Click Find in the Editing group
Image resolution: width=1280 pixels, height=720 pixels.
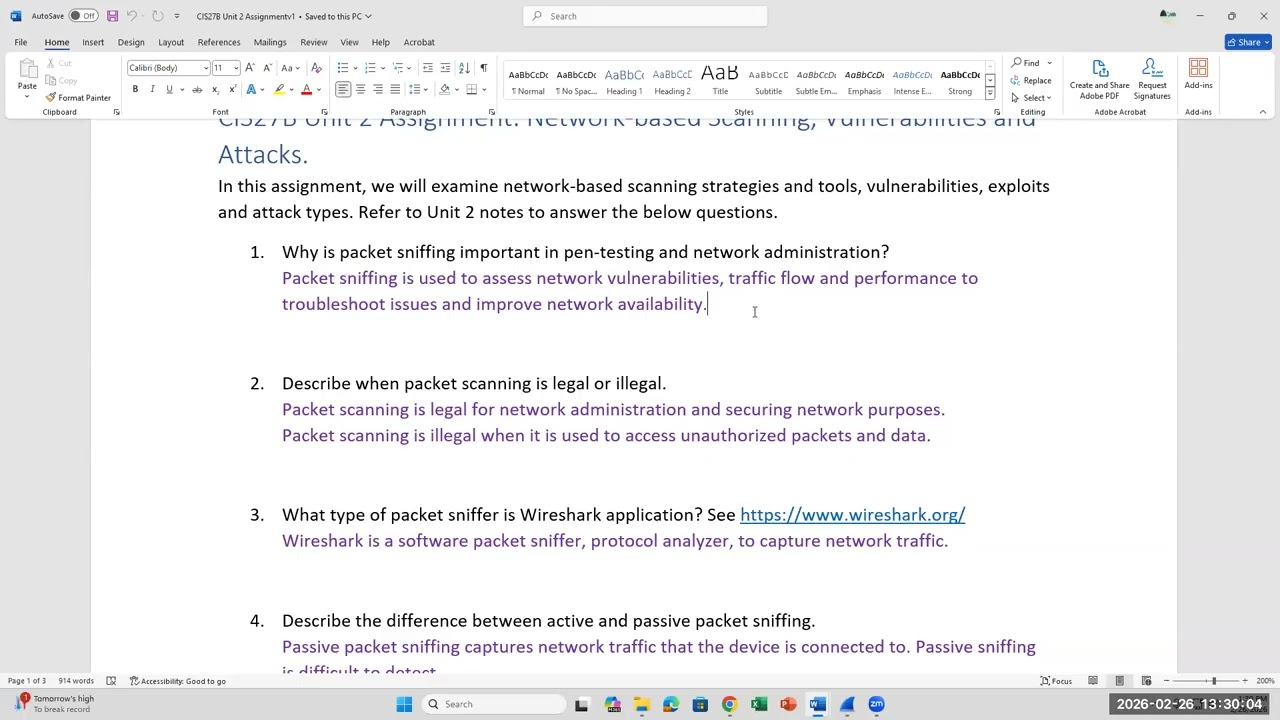[1027, 63]
